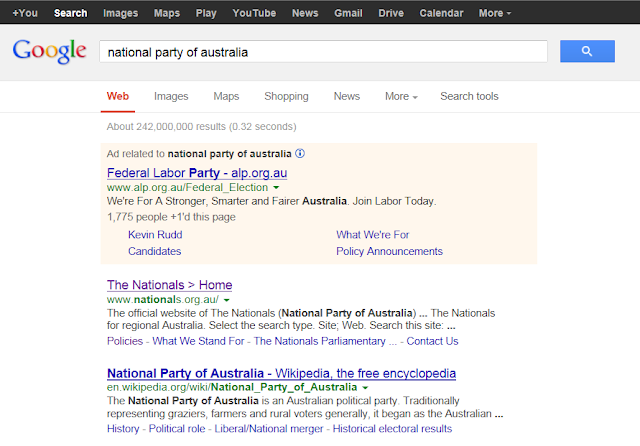Open Calendar in the top bar

pos(441,13)
